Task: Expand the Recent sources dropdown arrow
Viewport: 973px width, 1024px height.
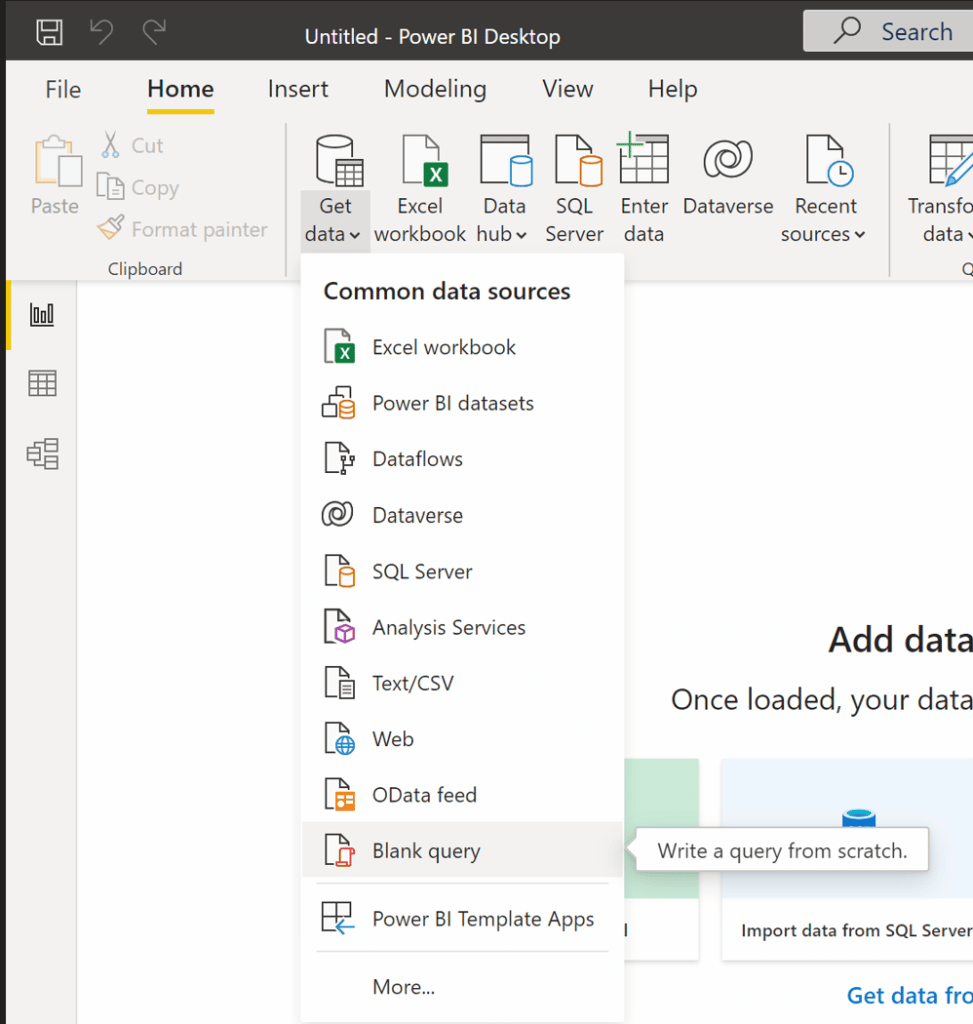Action: coord(860,234)
